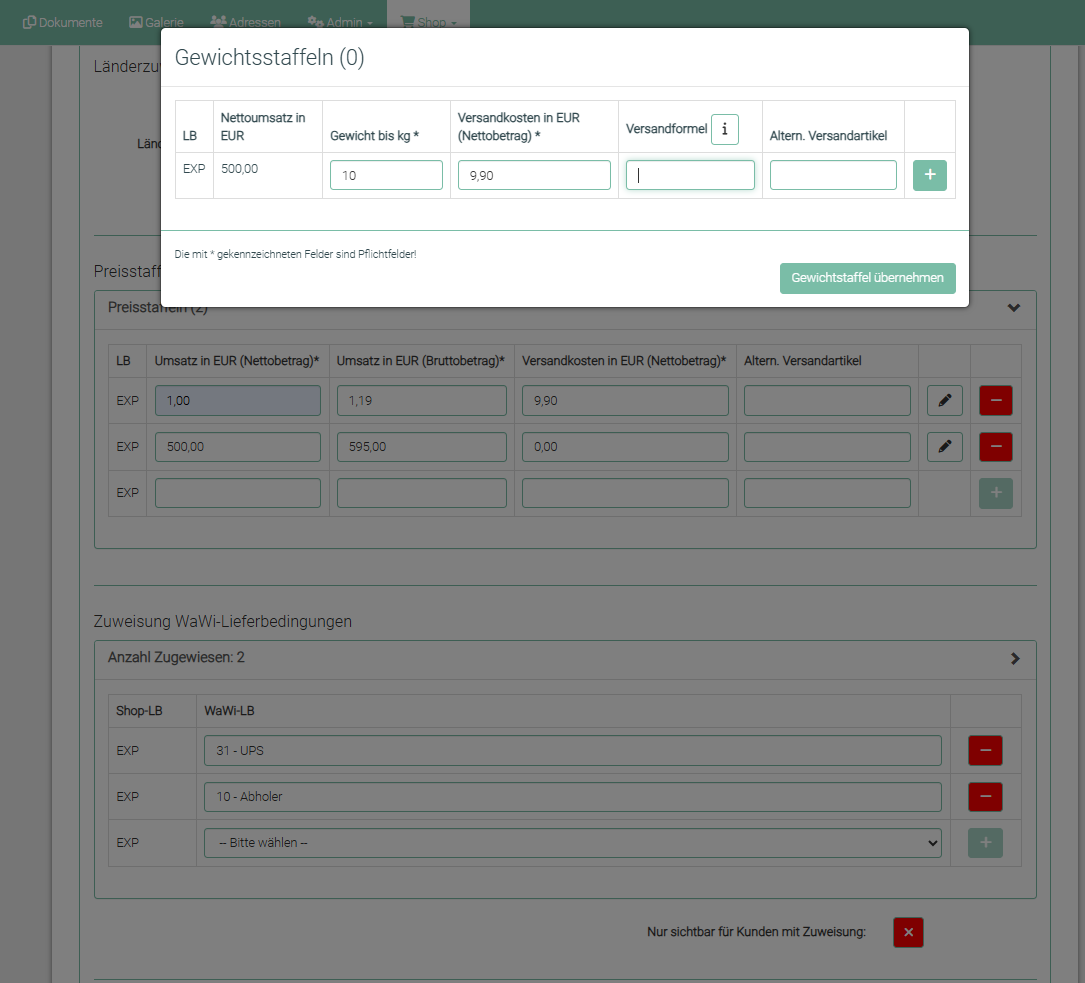This screenshot has height=983, width=1085.
Task: Remove the 1,00 EUR price tier row
Action: (995, 401)
